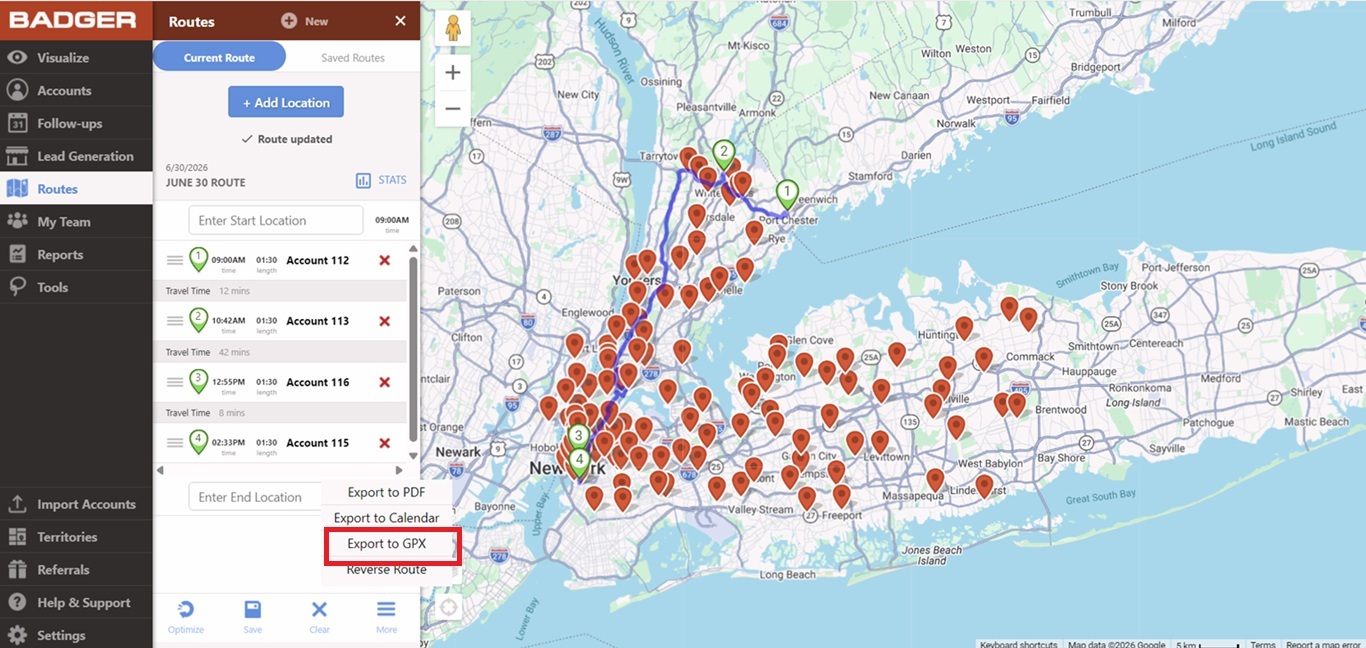The width and height of the screenshot is (1366, 648).
Task: Click 12:55PM time for Account 116
Action: click(228, 382)
